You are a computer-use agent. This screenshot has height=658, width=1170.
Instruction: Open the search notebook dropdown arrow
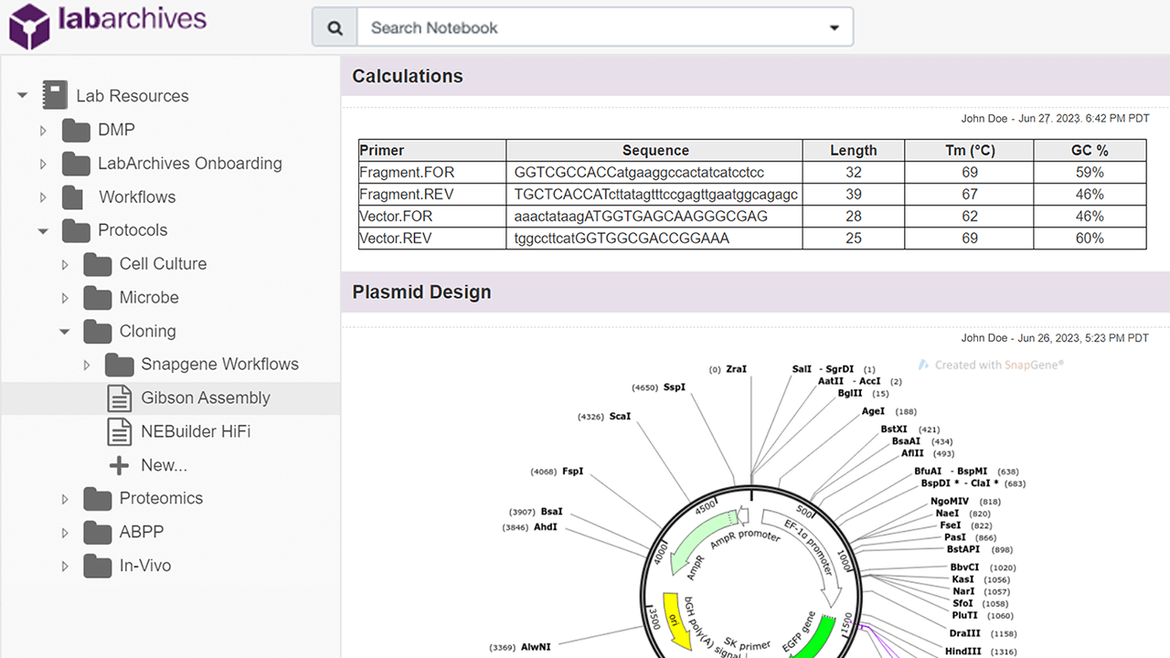click(834, 28)
